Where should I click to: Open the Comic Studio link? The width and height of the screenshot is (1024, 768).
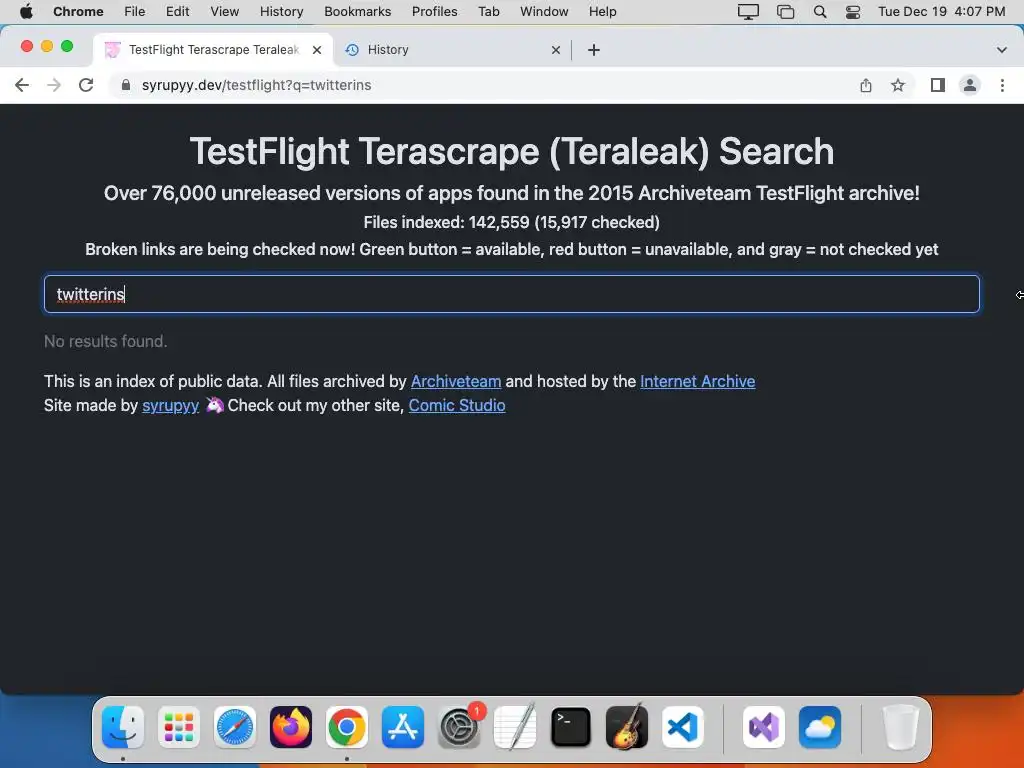[x=457, y=406]
